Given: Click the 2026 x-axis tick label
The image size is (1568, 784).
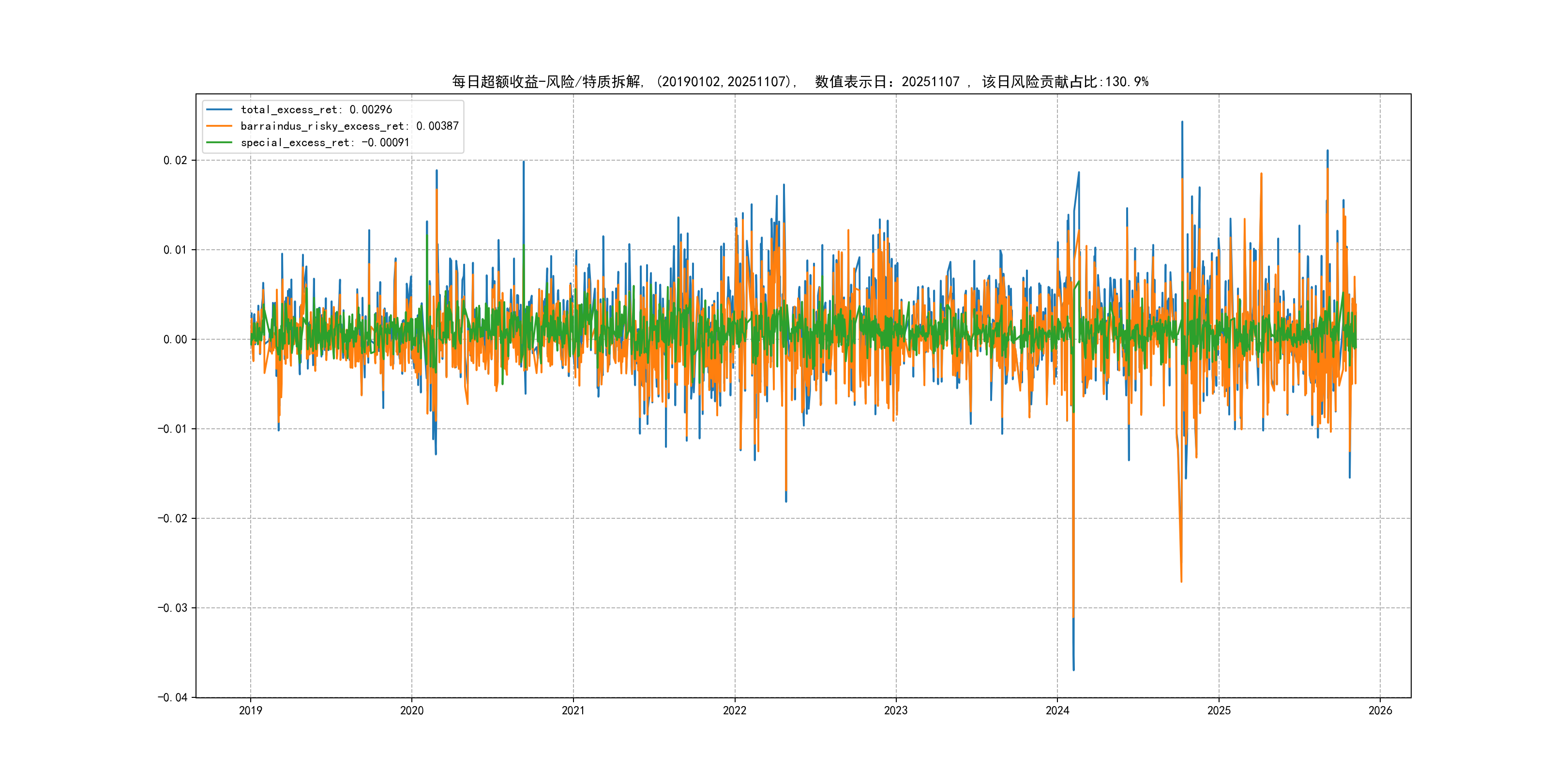Looking at the screenshot, I should click(x=1380, y=710).
